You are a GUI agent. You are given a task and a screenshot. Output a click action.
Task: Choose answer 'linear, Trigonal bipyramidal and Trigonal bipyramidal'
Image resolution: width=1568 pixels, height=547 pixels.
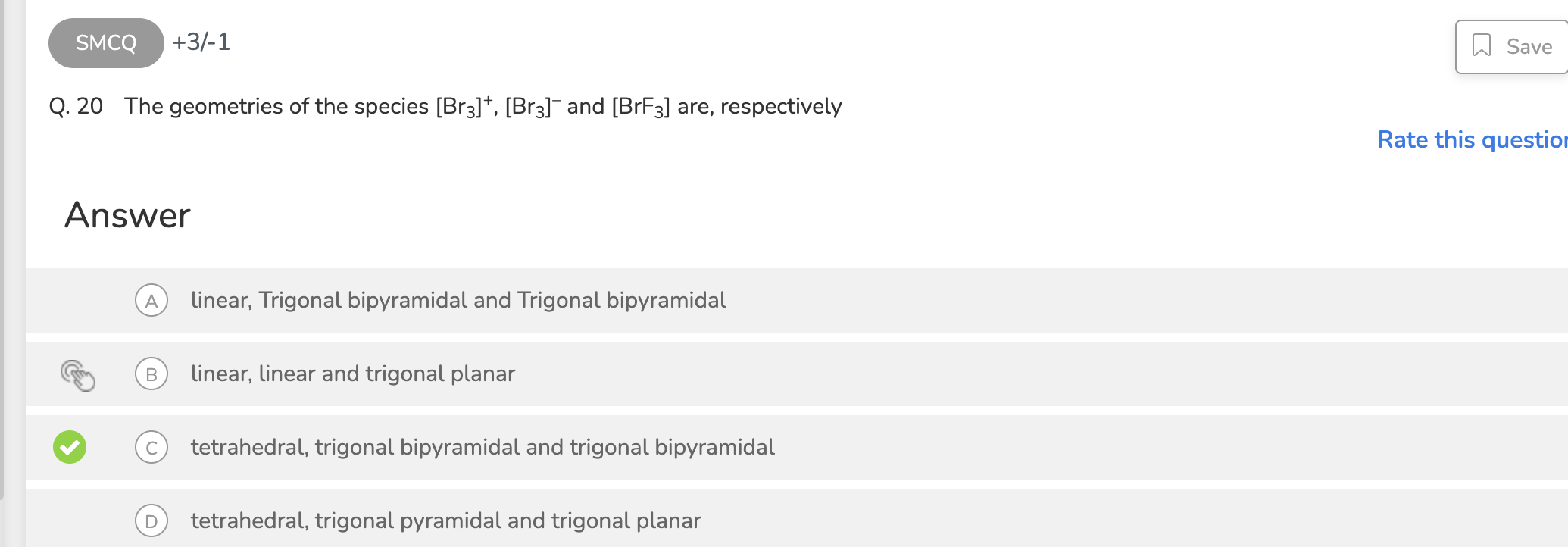point(458,301)
